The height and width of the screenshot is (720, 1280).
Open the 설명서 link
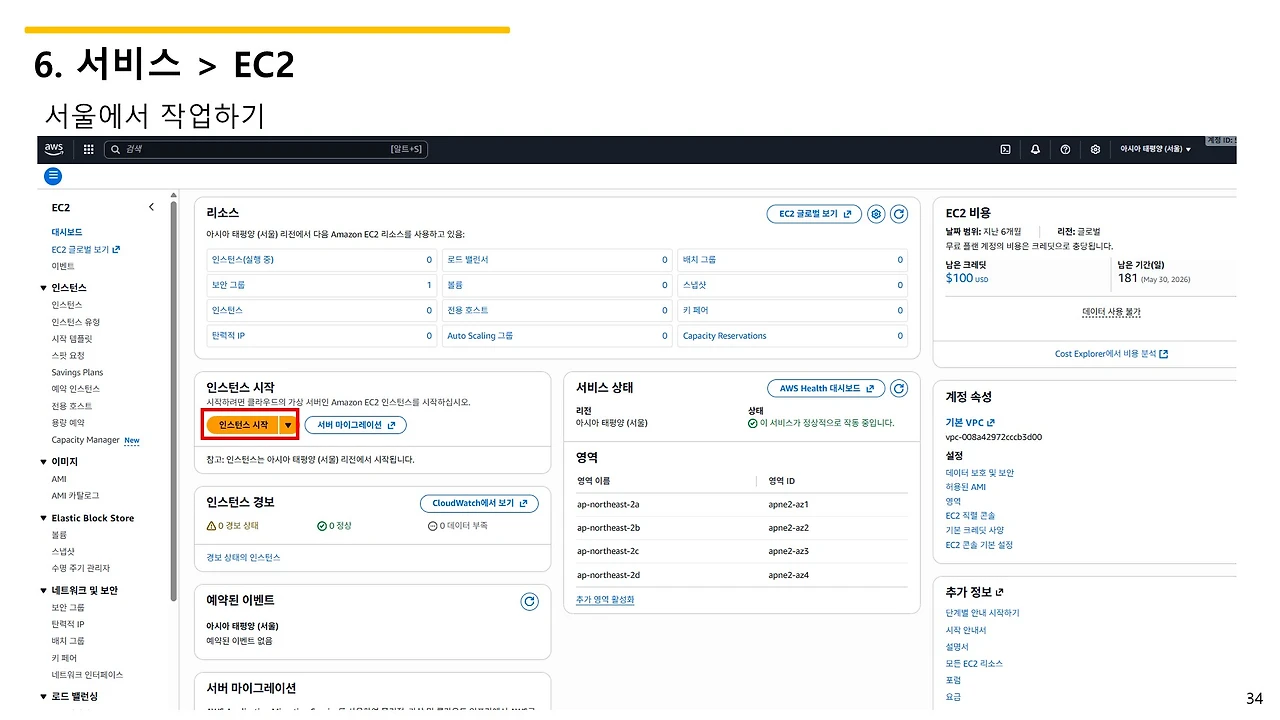957,647
